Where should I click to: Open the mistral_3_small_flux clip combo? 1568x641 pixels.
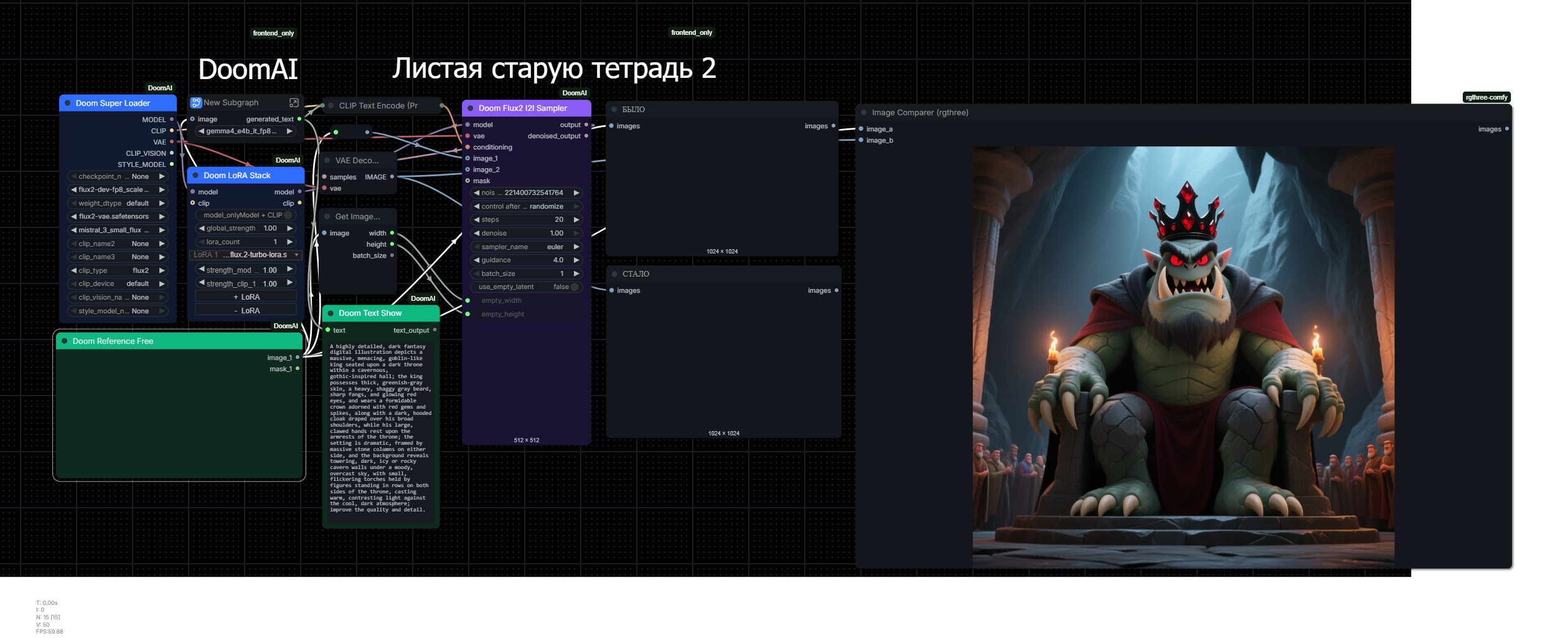click(x=118, y=230)
